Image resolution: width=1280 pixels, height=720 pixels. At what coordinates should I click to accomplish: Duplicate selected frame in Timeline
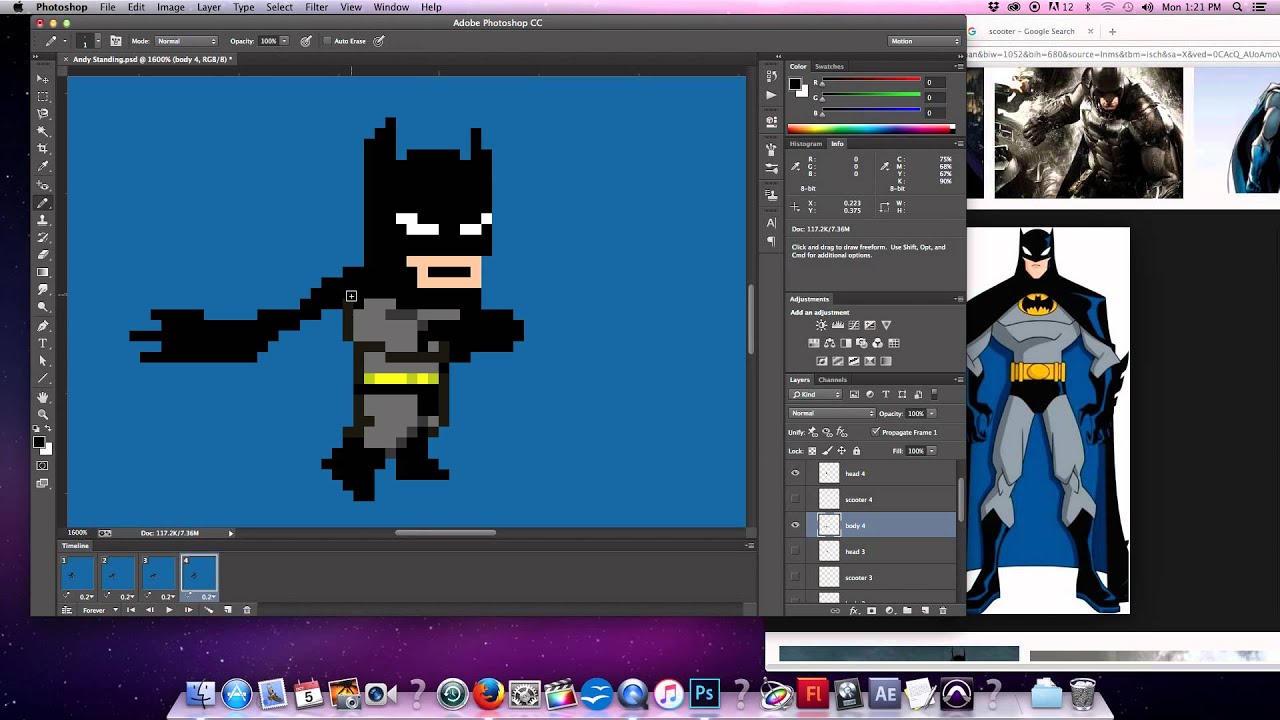[x=228, y=610]
